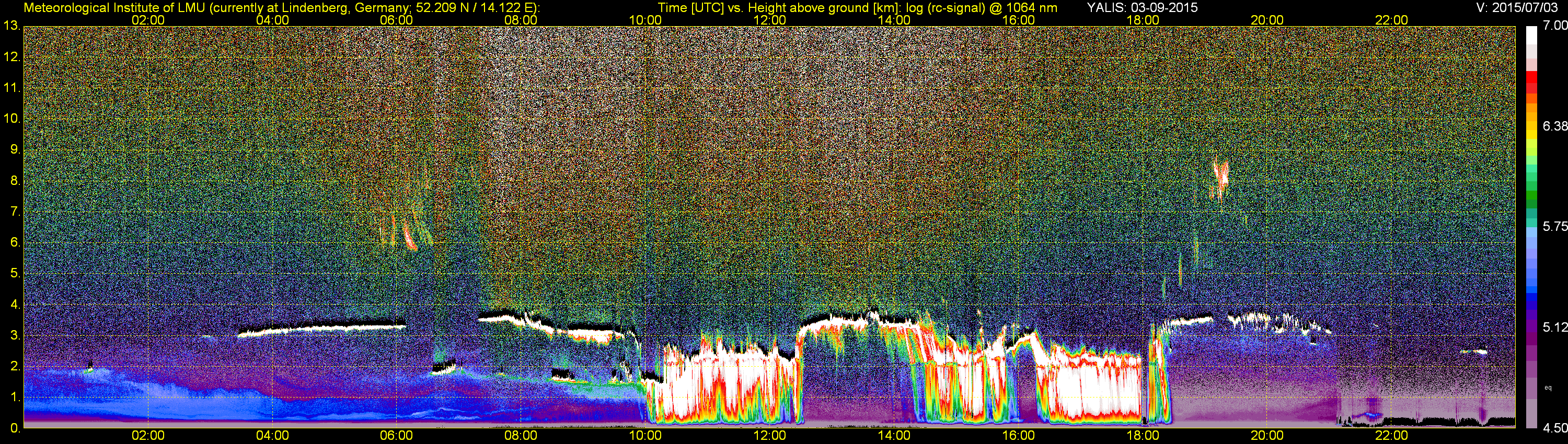
Task: Click the 9 km height axis label
Action: [15, 149]
